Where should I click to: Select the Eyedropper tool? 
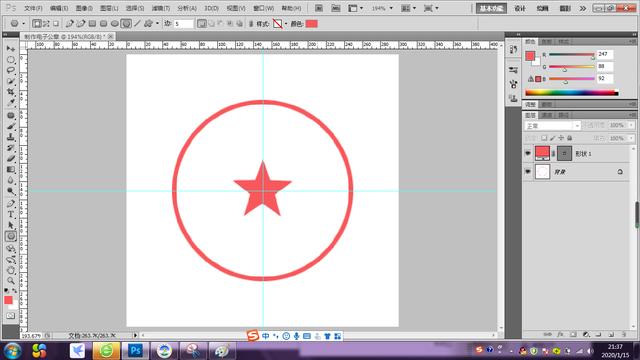click(x=11, y=102)
